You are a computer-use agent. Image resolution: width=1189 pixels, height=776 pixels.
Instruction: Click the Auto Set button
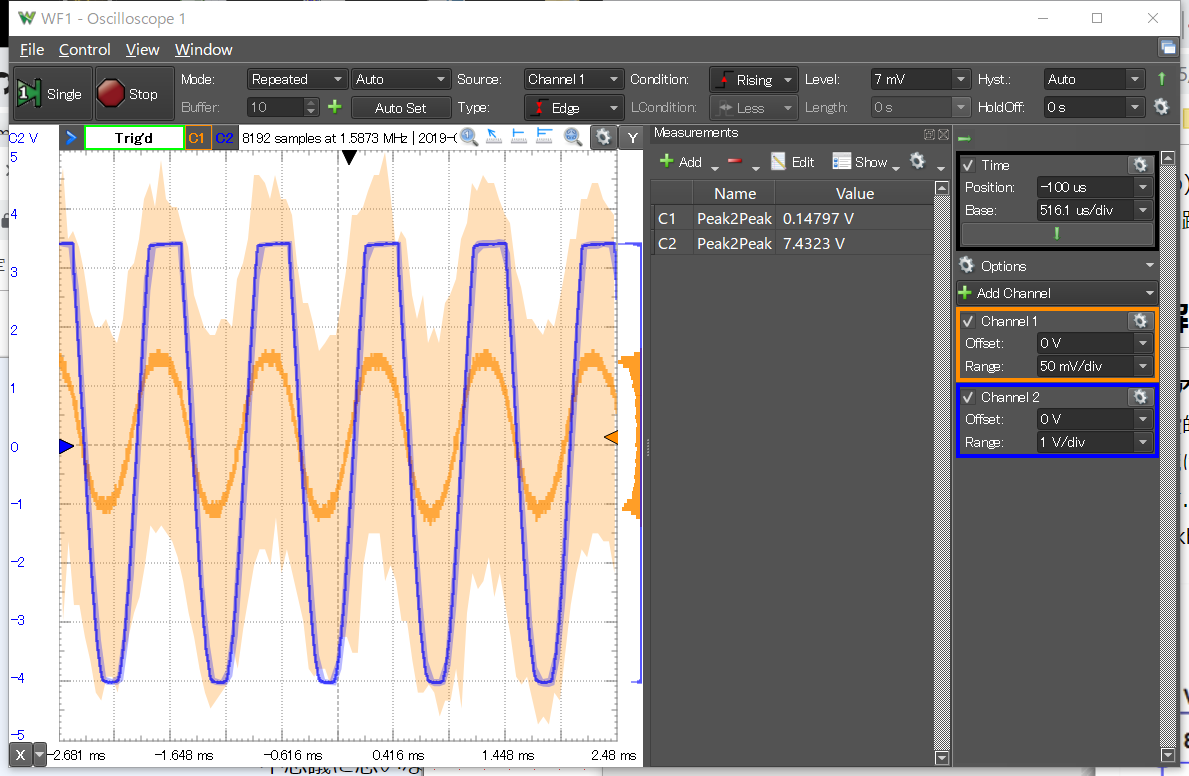(x=400, y=107)
